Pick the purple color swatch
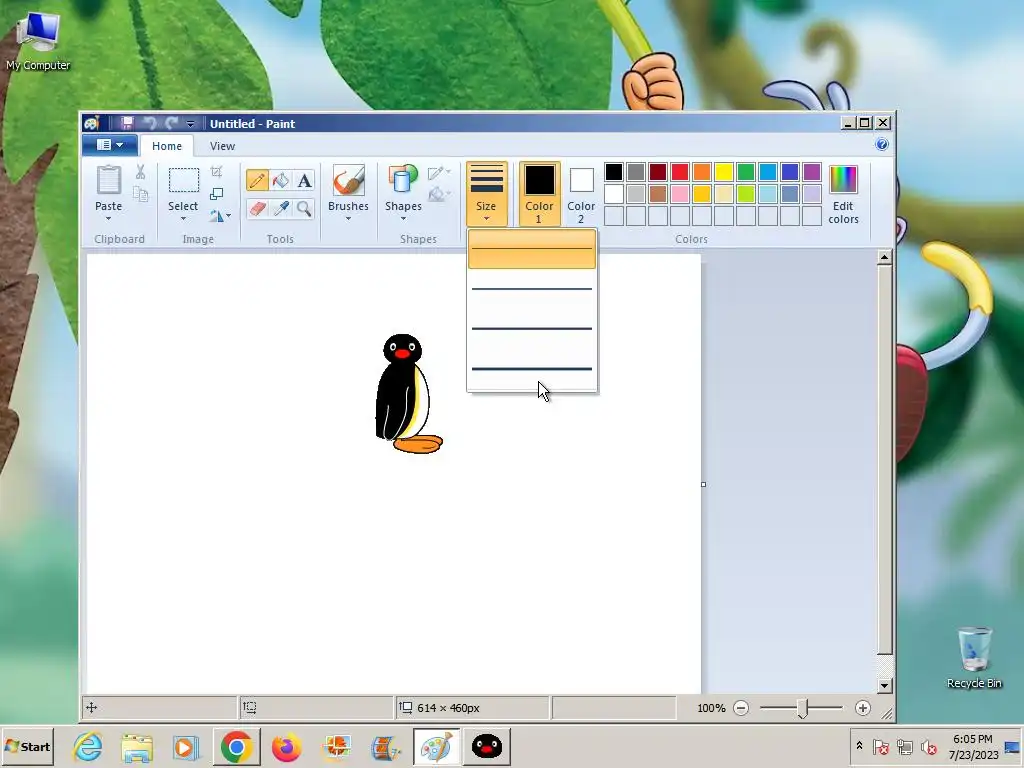The image size is (1024, 768). 812,172
